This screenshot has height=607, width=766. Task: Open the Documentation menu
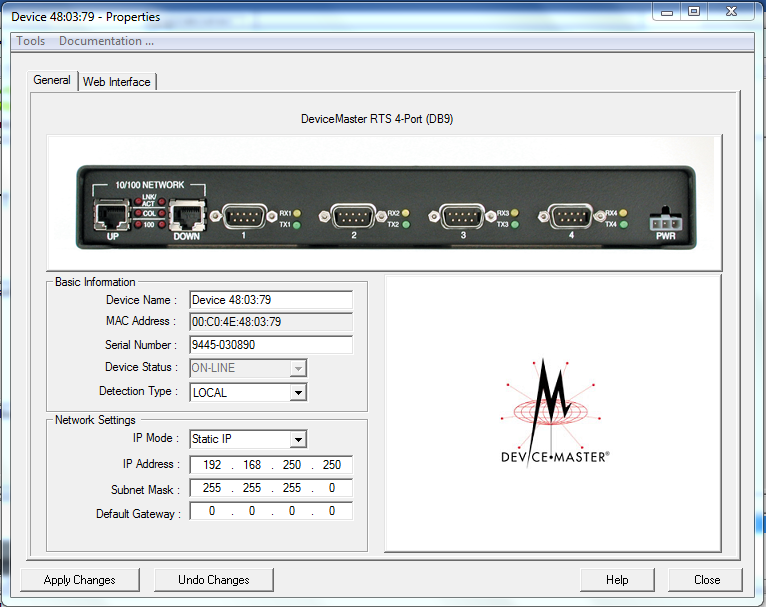(106, 41)
